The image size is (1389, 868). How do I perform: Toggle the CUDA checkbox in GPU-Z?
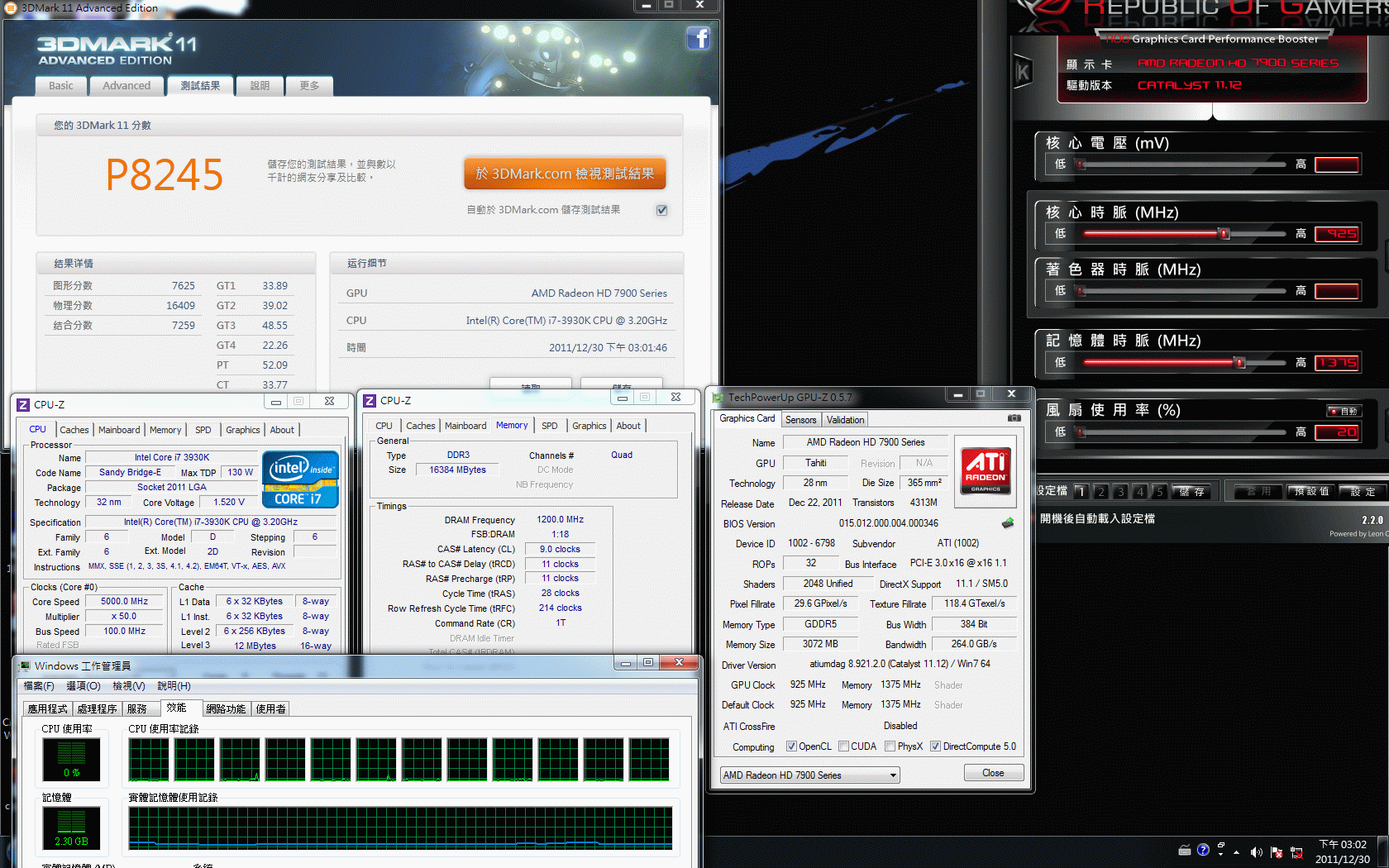[843, 746]
